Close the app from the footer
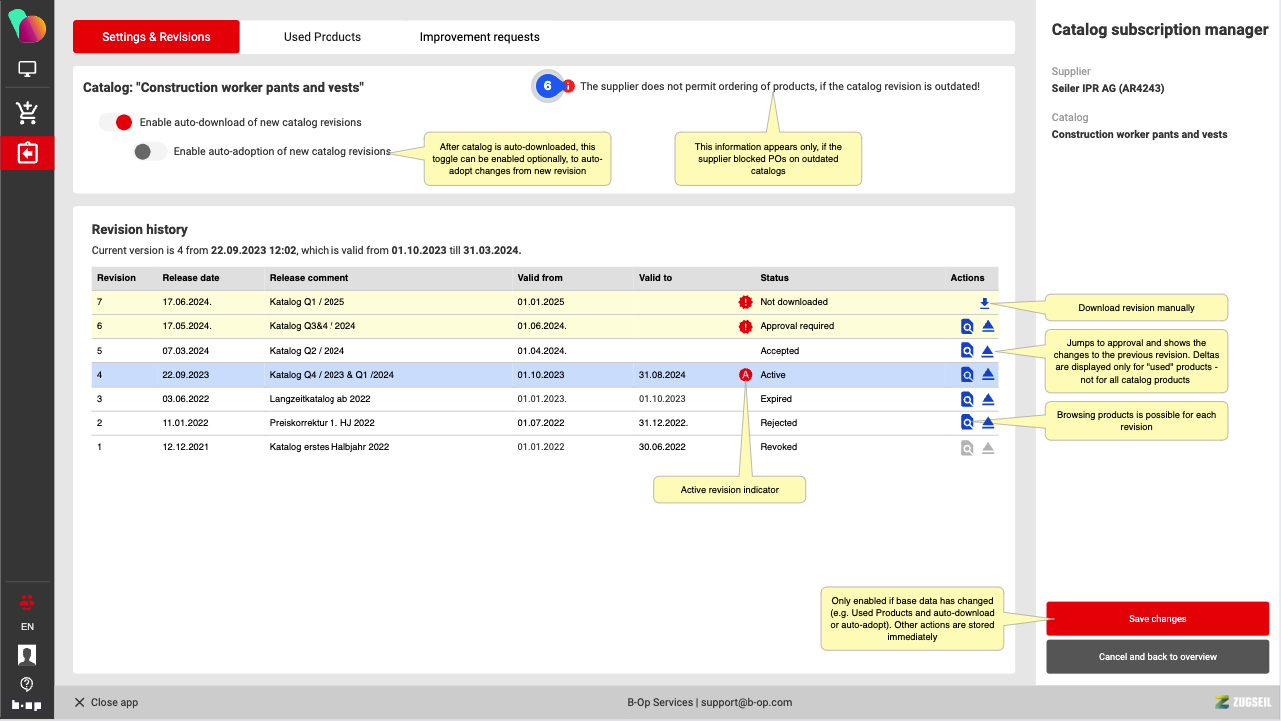 (x=106, y=703)
